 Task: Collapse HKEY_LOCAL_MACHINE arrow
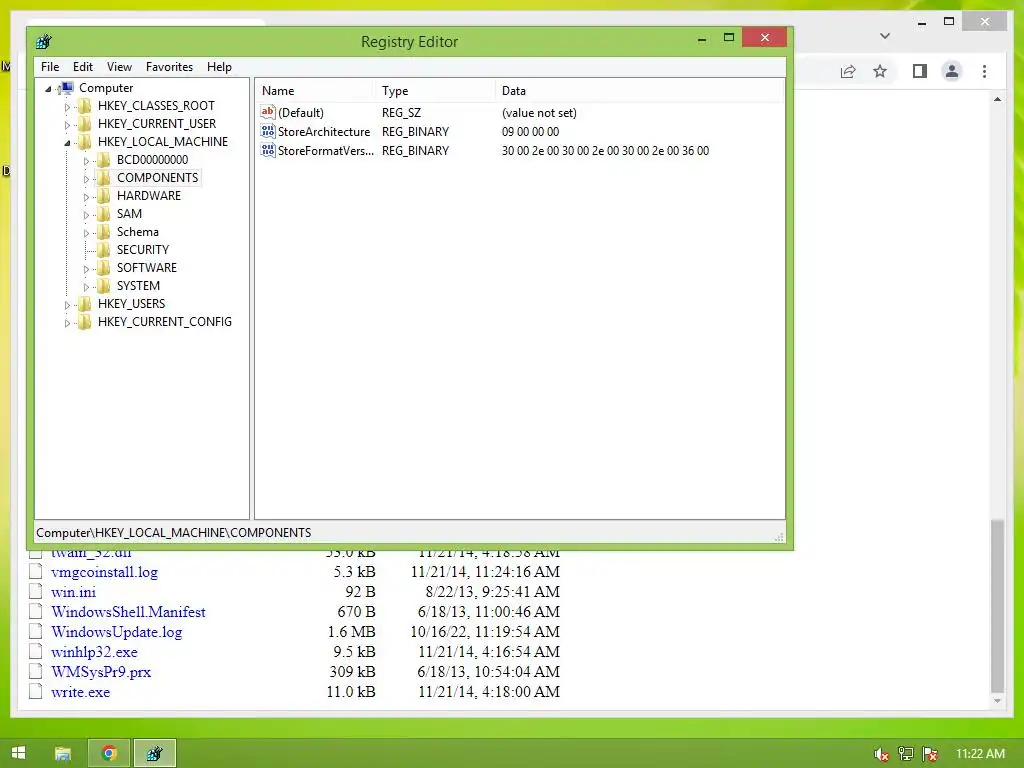pos(67,142)
